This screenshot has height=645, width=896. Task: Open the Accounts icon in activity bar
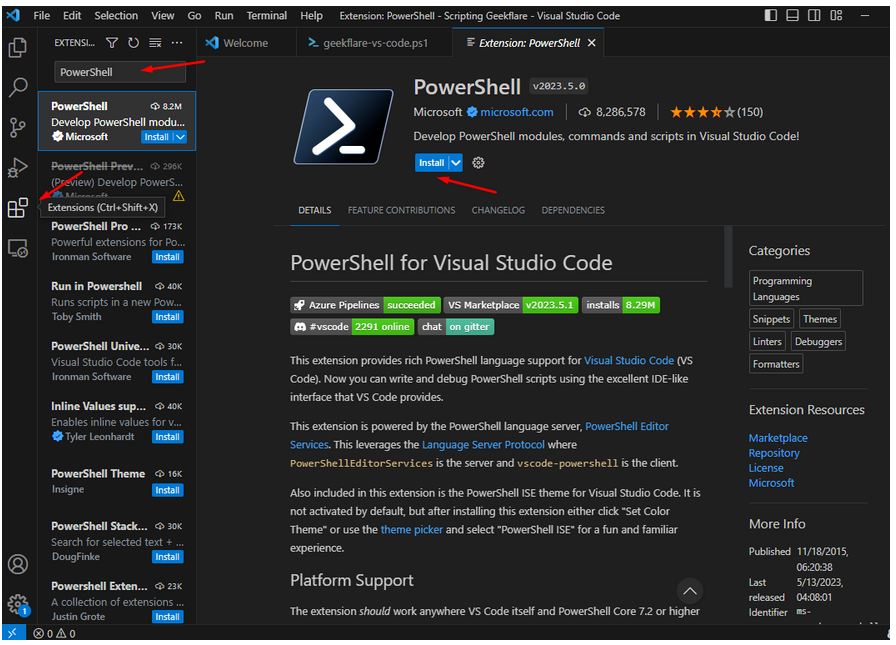point(18,564)
